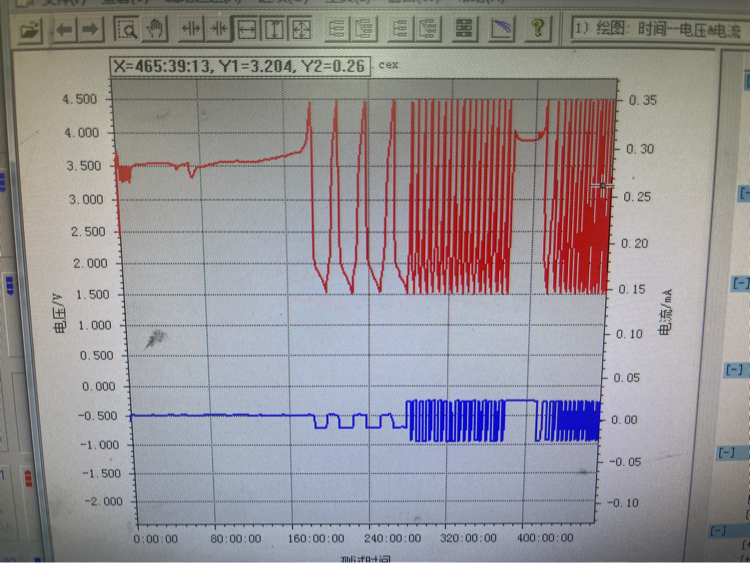This screenshot has width=750, height=563.
Task: Click the X/Y1/Y2 cursor readout box
Action: [x=238, y=65]
